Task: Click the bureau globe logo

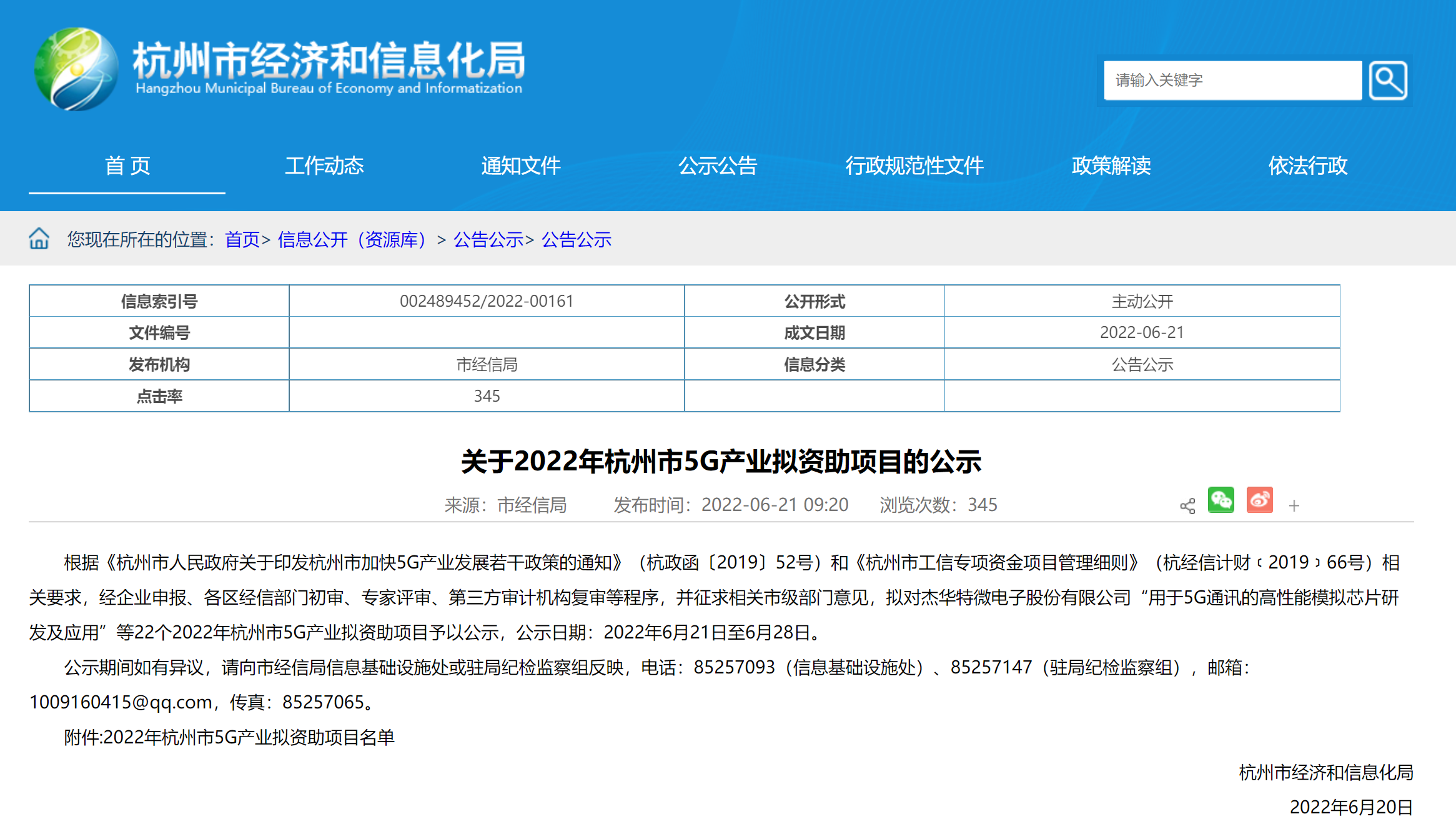Action: [x=76, y=69]
